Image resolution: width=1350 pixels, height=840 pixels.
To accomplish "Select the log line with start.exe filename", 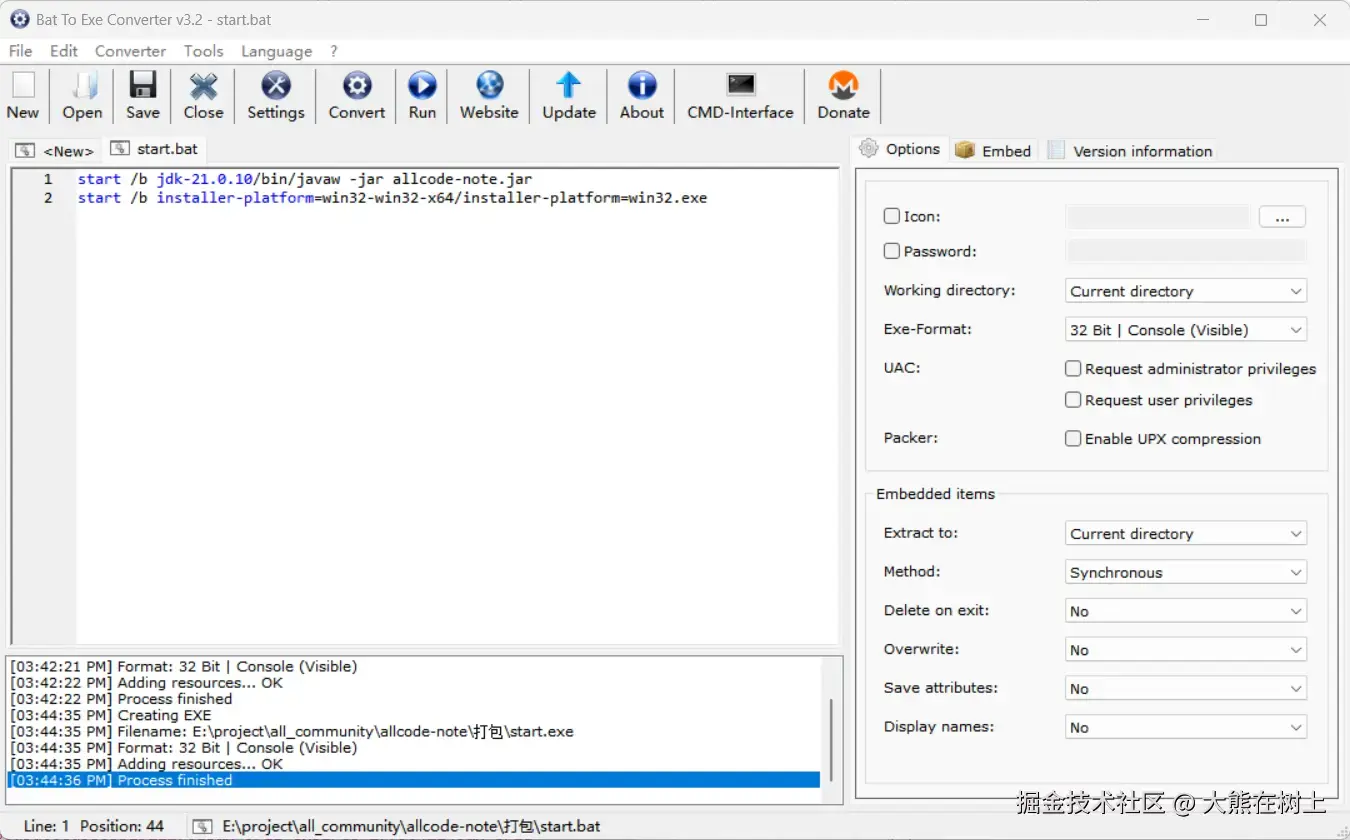I will (x=292, y=731).
